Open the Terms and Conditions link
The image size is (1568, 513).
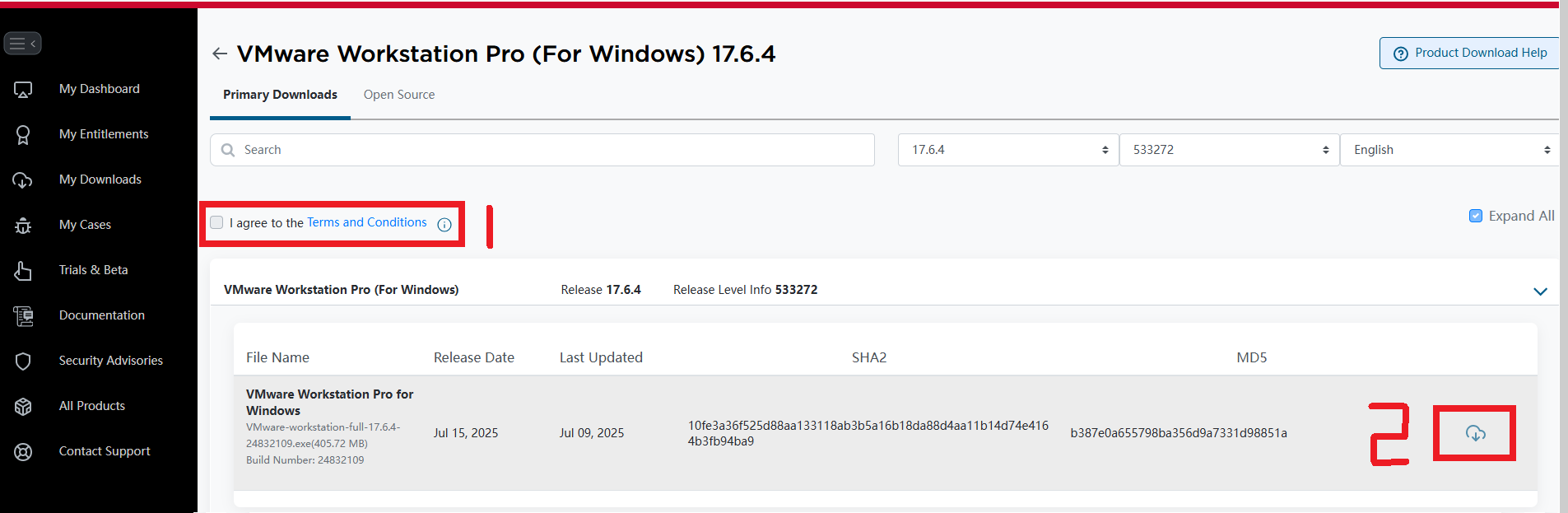367,222
